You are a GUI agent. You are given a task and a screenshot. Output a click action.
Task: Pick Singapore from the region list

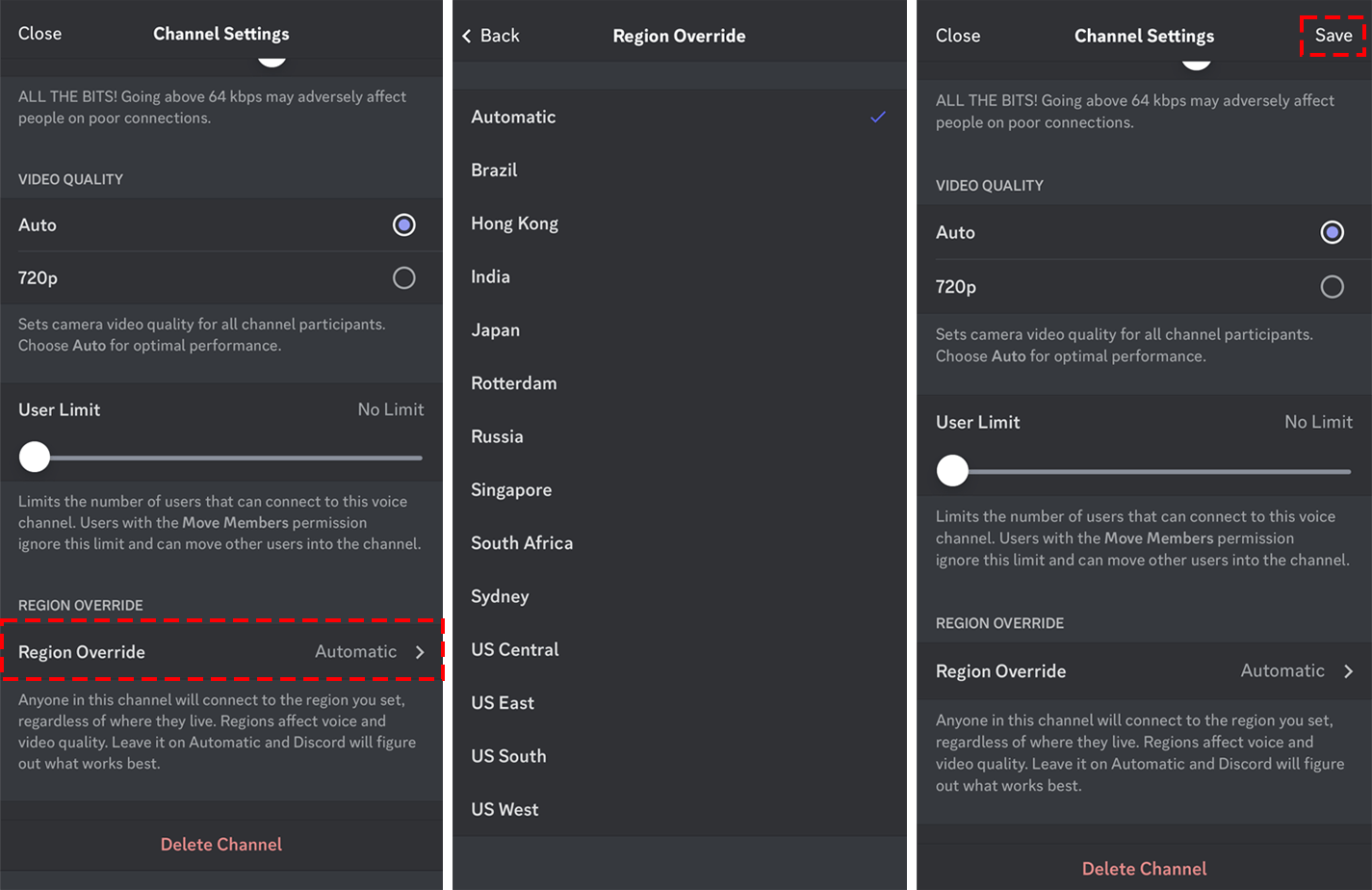click(x=510, y=489)
